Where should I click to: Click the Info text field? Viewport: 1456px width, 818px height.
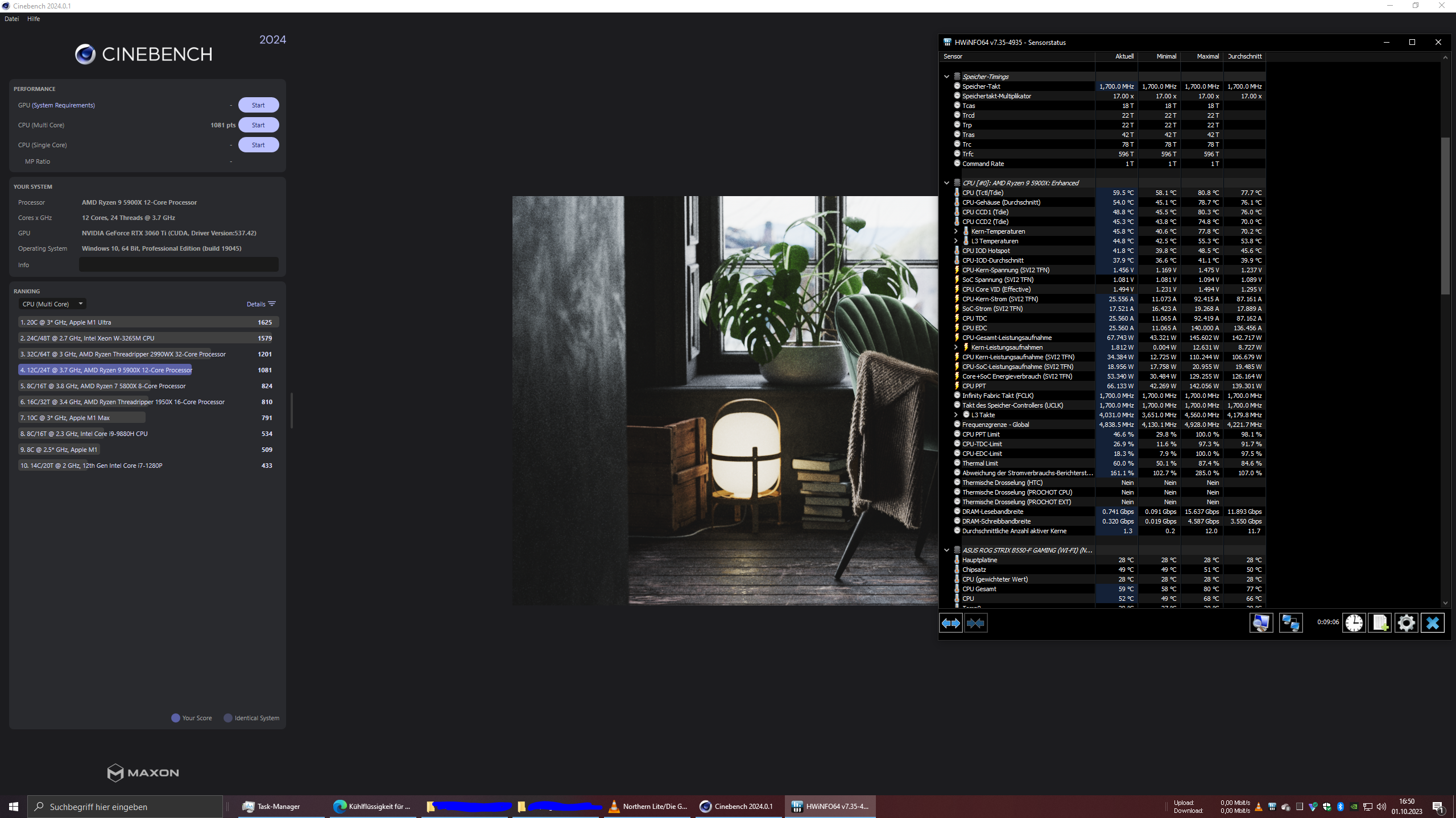point(179,265)
